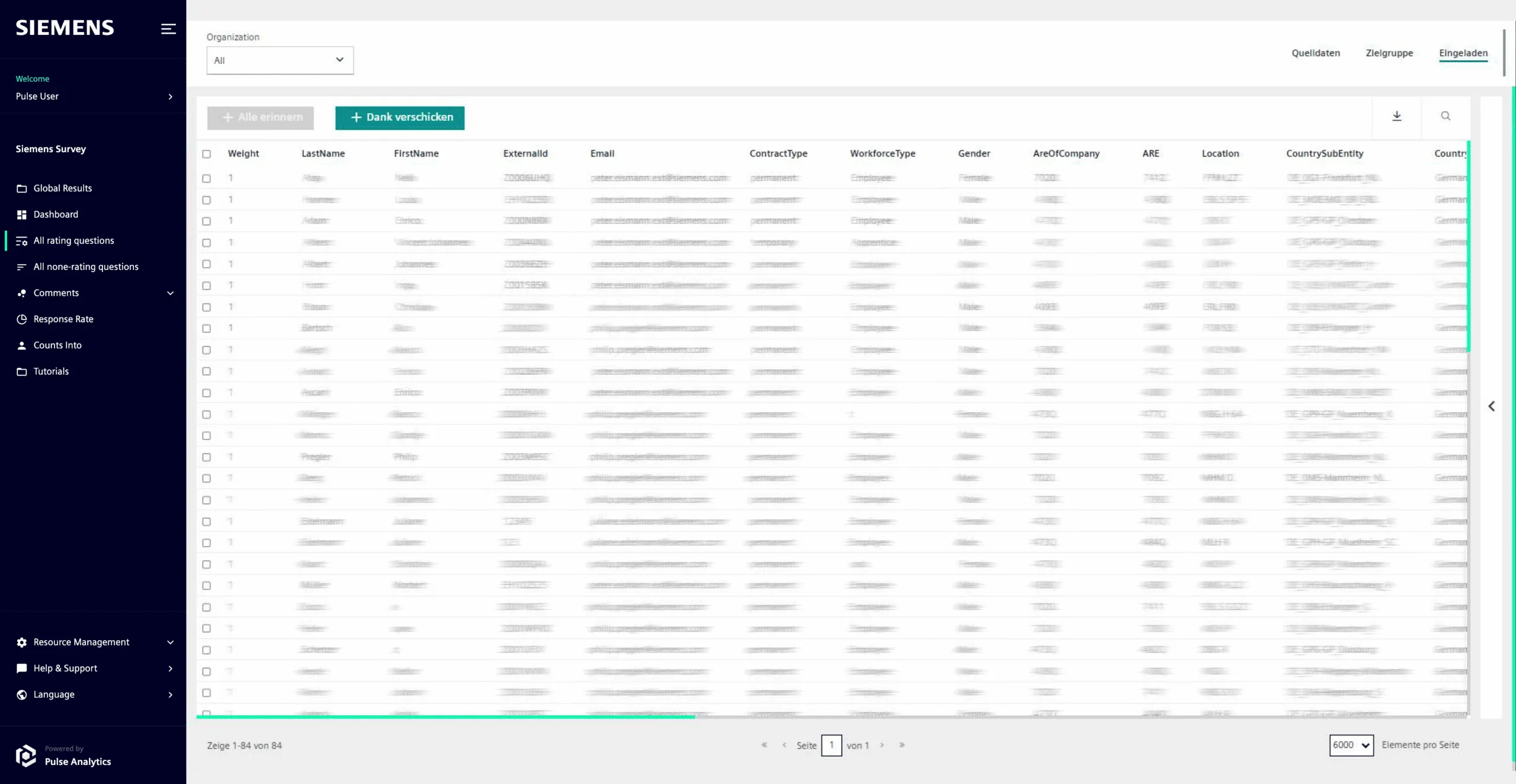1516x784 pixels.
Task: Open All none-rating questions
Action: [x=86, y=266]
